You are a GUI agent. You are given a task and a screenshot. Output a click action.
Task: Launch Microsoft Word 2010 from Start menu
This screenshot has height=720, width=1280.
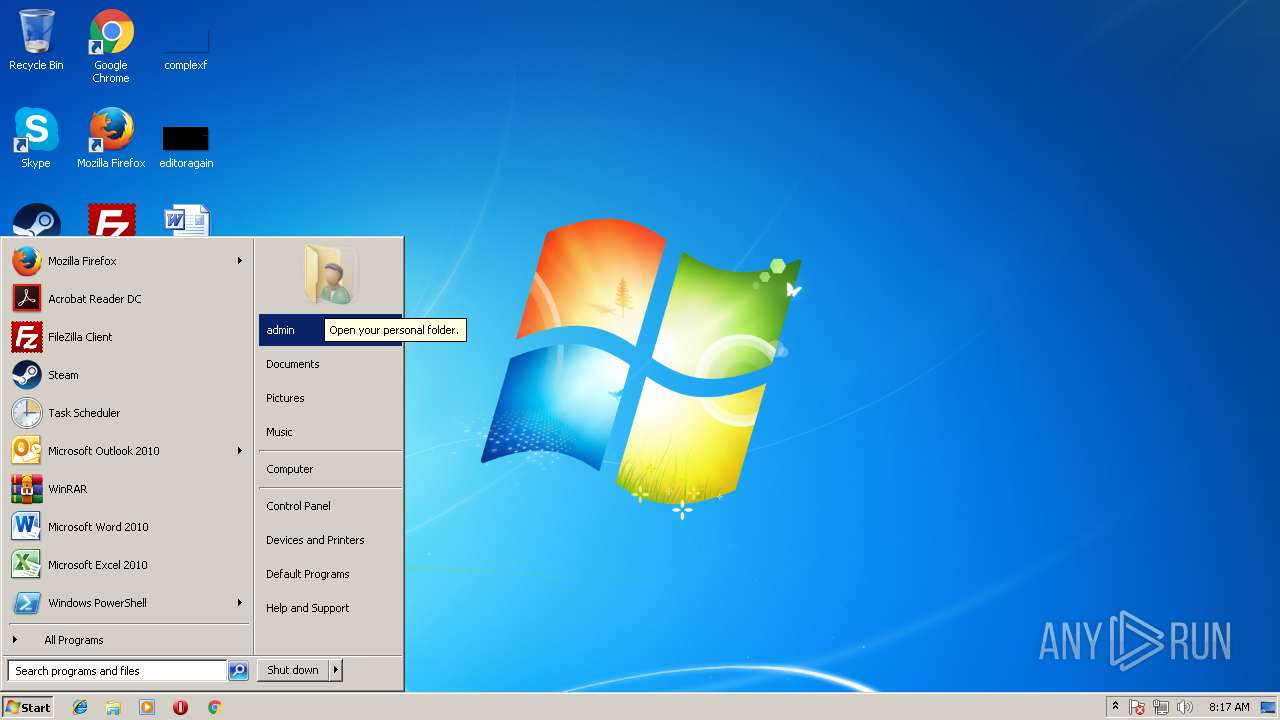pyautogui.click(x=127, y=527)
